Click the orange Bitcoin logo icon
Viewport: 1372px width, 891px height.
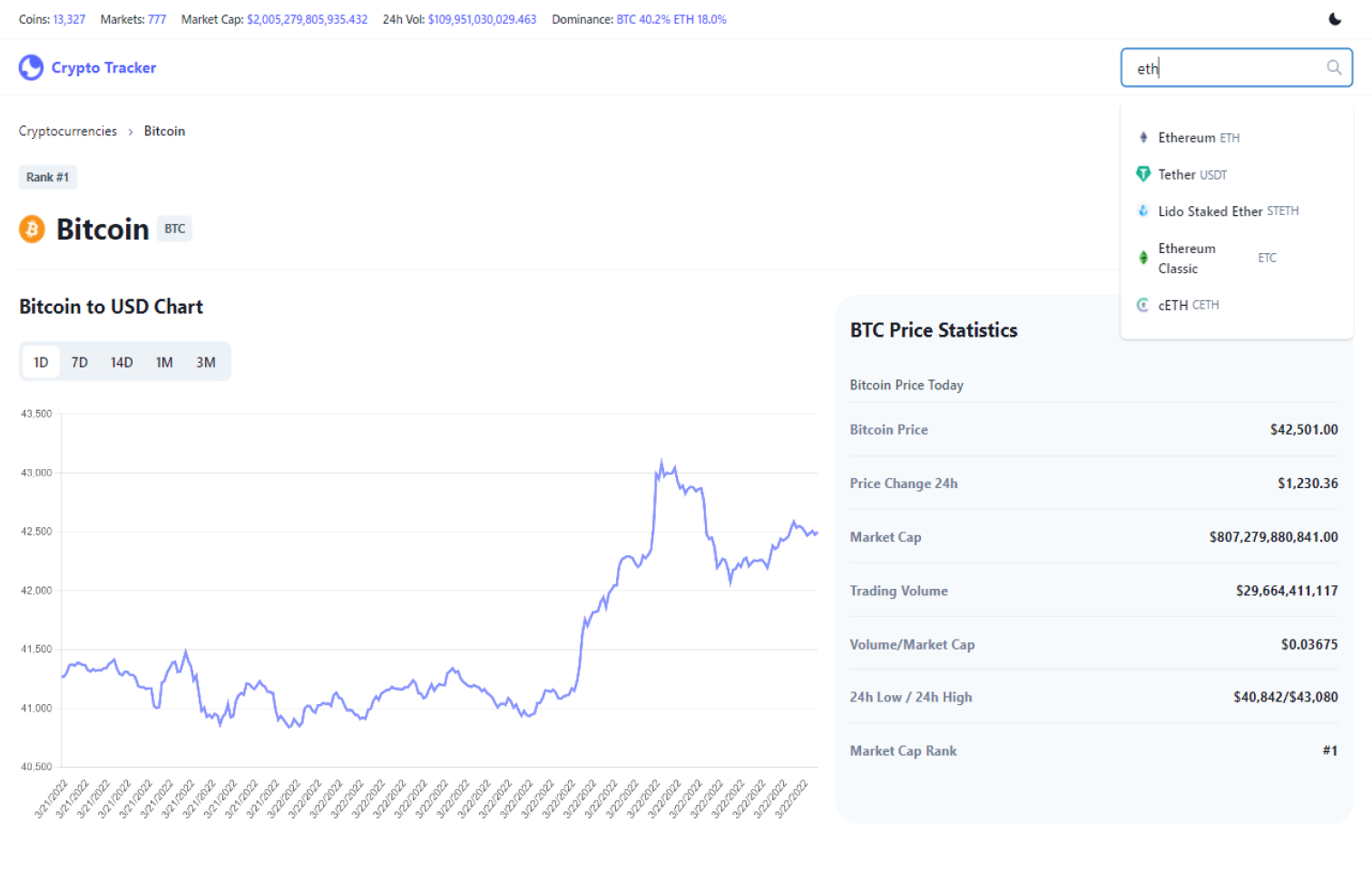32,229
